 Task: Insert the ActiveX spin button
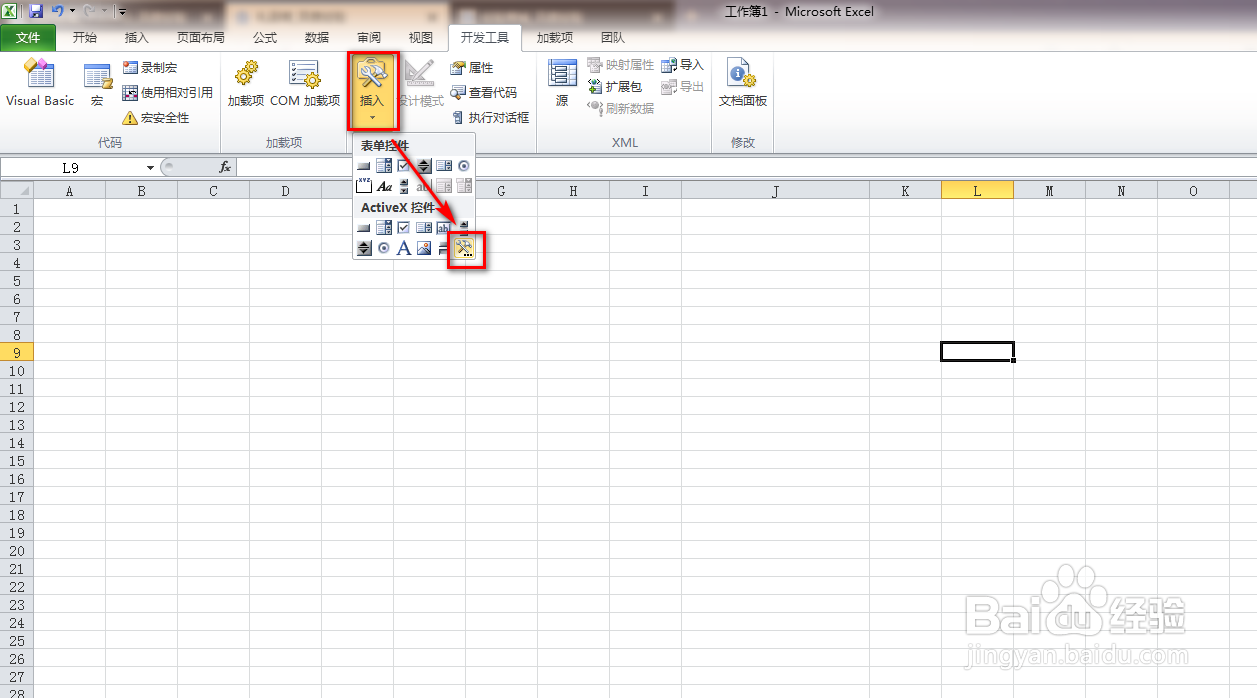[364, 248]
